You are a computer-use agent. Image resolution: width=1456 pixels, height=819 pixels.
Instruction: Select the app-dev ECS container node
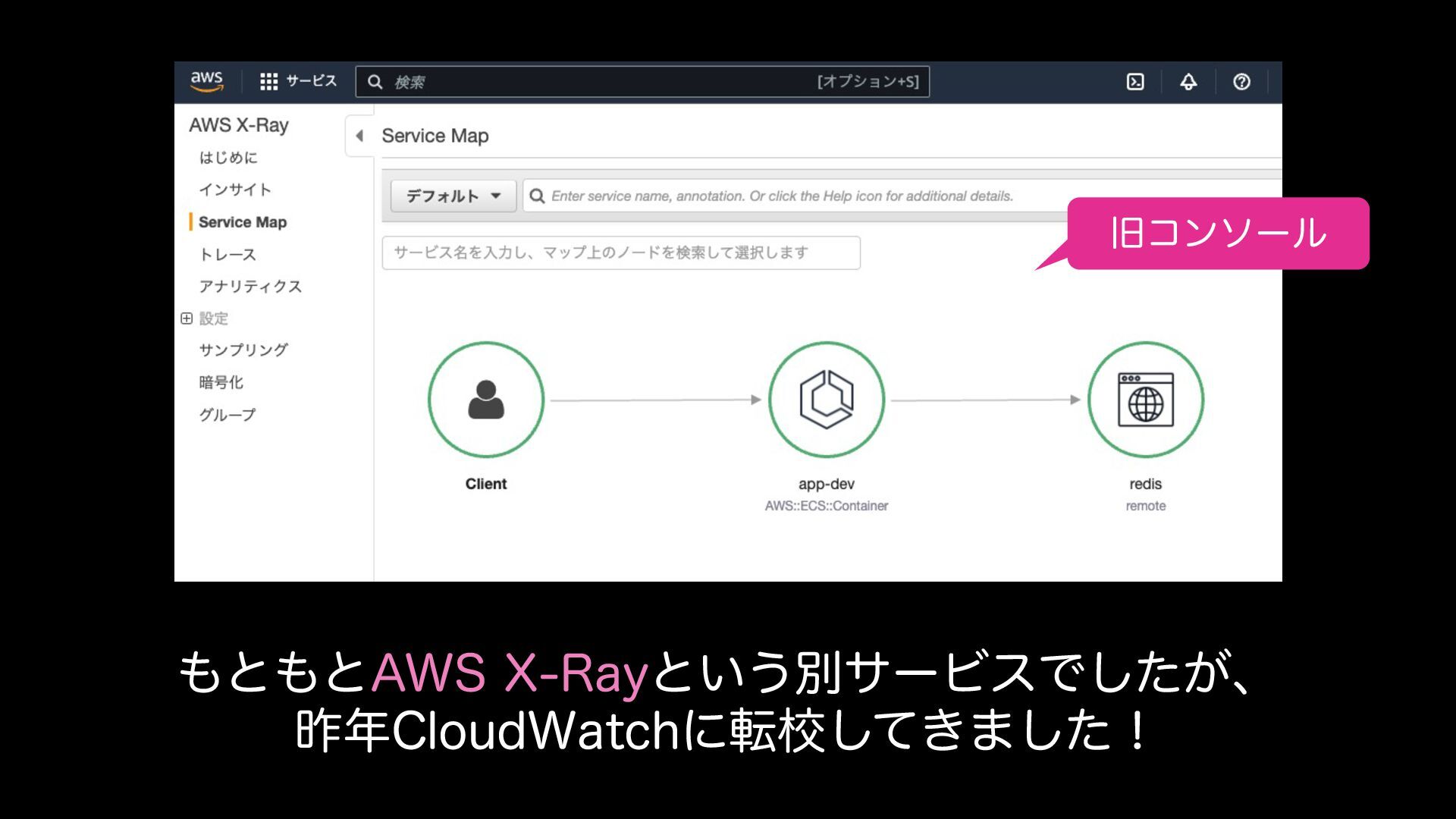[826, 400]
